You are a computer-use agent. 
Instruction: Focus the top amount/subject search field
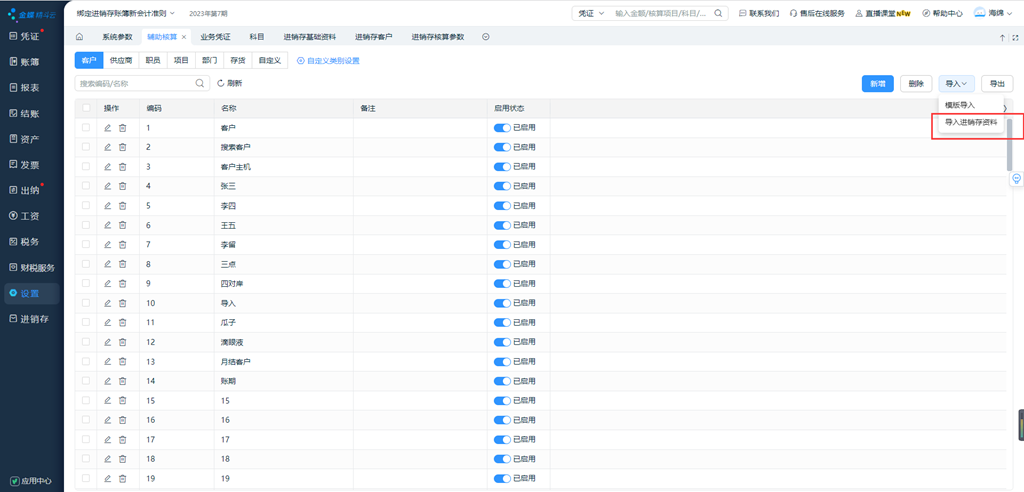(661, 13)
